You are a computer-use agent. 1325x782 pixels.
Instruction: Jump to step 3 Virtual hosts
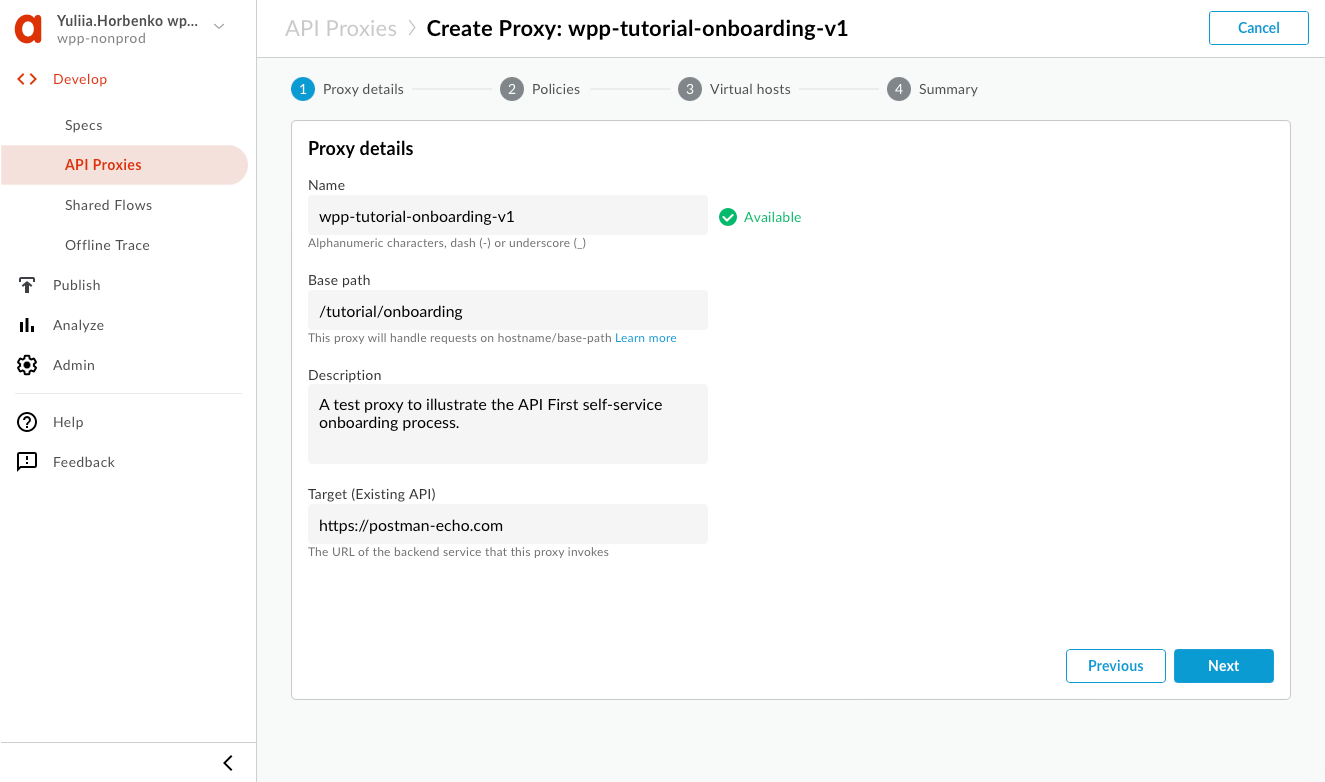click(735, 89)
